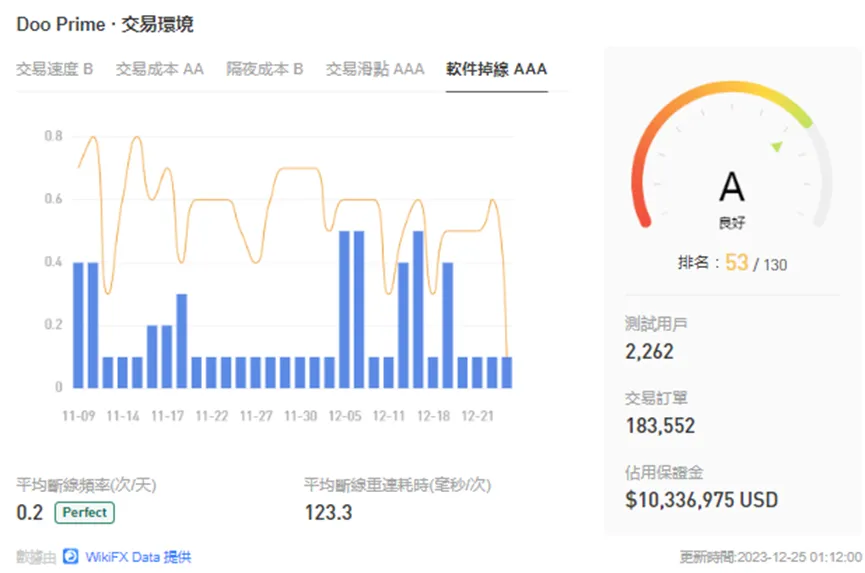This screenshot has width=865, height=573.
Task: Click the 12-05 date label on chart axis
Action: (345, 416)
